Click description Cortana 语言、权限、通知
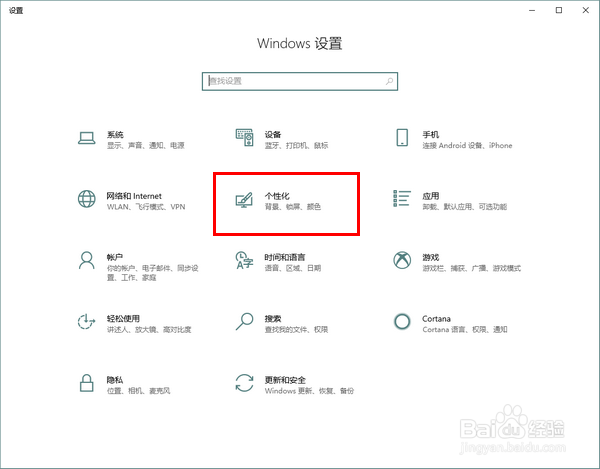The image size is (600, 469). click(465, 329)
